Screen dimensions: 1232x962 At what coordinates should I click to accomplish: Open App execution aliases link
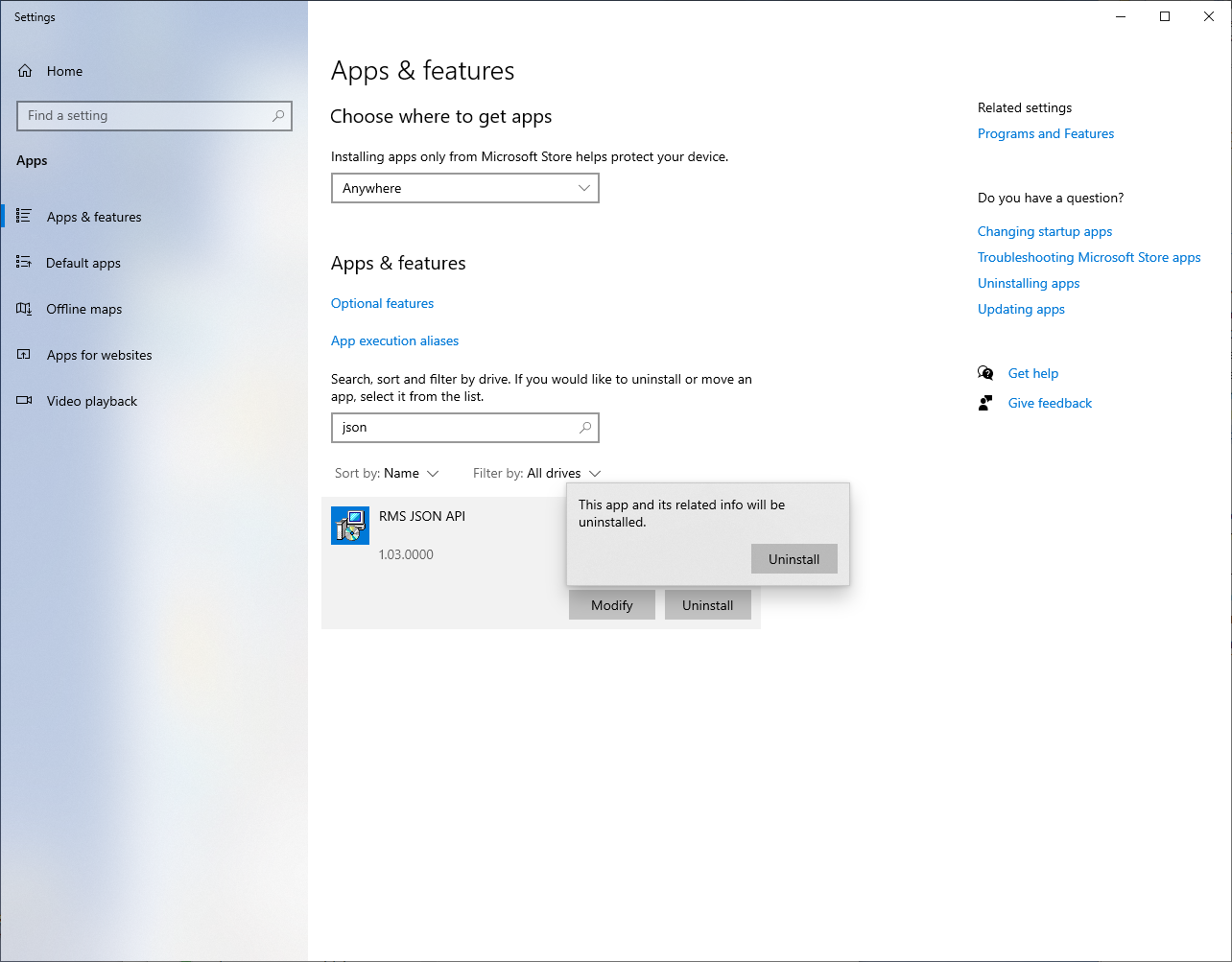(x=394, y=340)
